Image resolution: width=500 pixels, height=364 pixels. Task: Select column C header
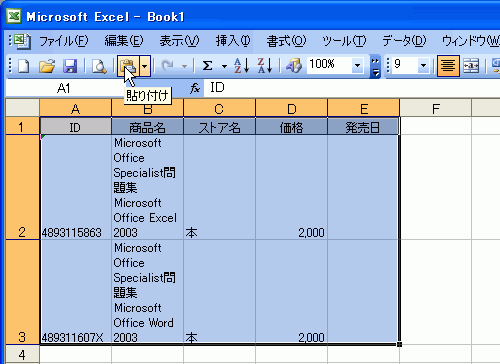219,109
